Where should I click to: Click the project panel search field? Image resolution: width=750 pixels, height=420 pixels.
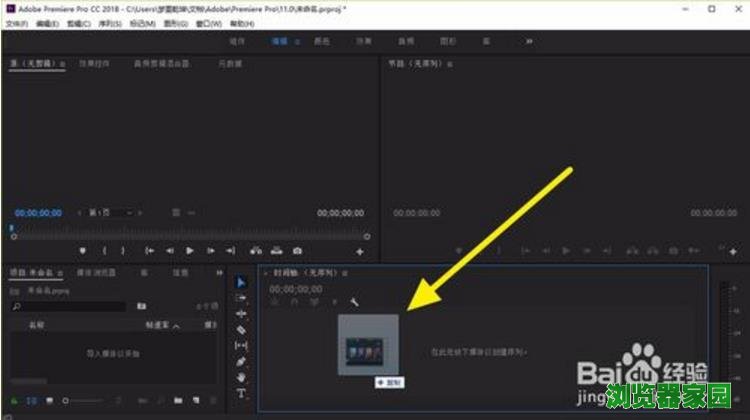(70, 307)
